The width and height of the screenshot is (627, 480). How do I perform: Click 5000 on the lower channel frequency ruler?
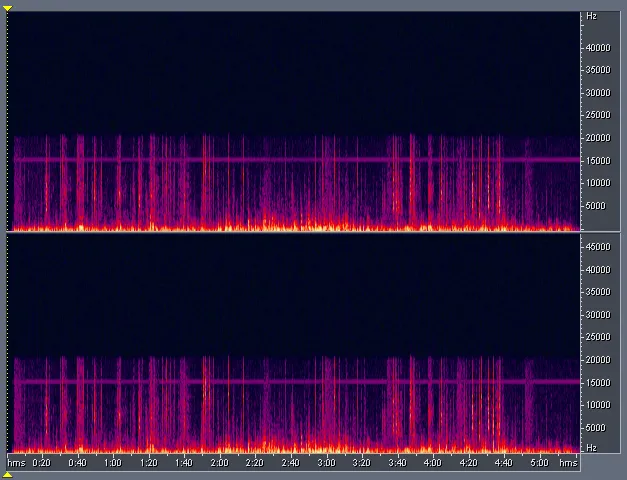pos(596,428)
